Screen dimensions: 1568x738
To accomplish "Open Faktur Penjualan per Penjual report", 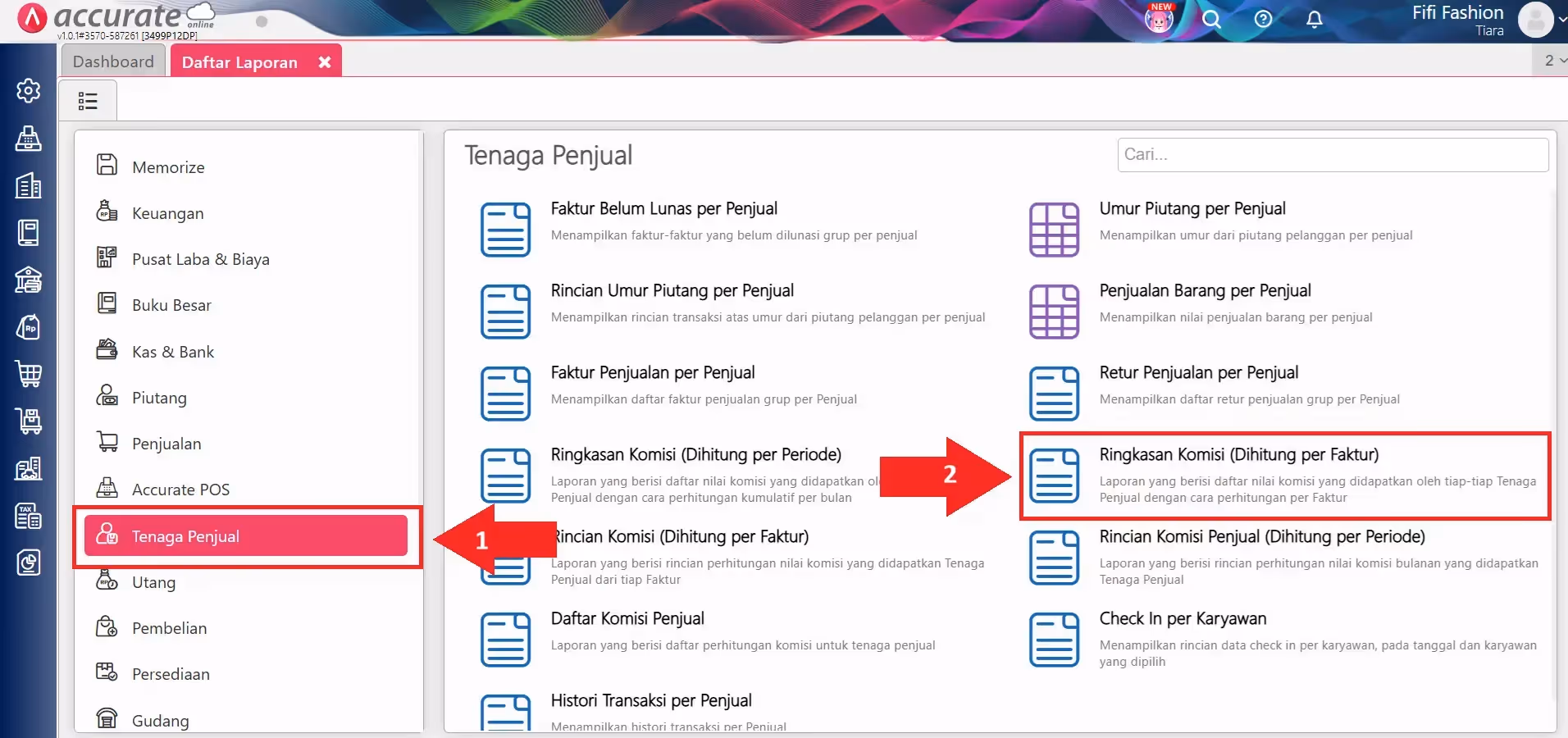I will pyautogui.click(x=653, y=372).
